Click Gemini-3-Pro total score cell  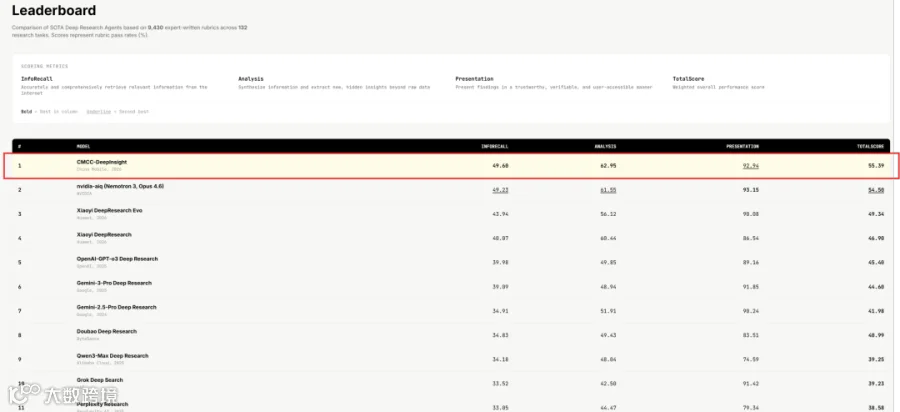pyautogui.click(x=876, y=287)
